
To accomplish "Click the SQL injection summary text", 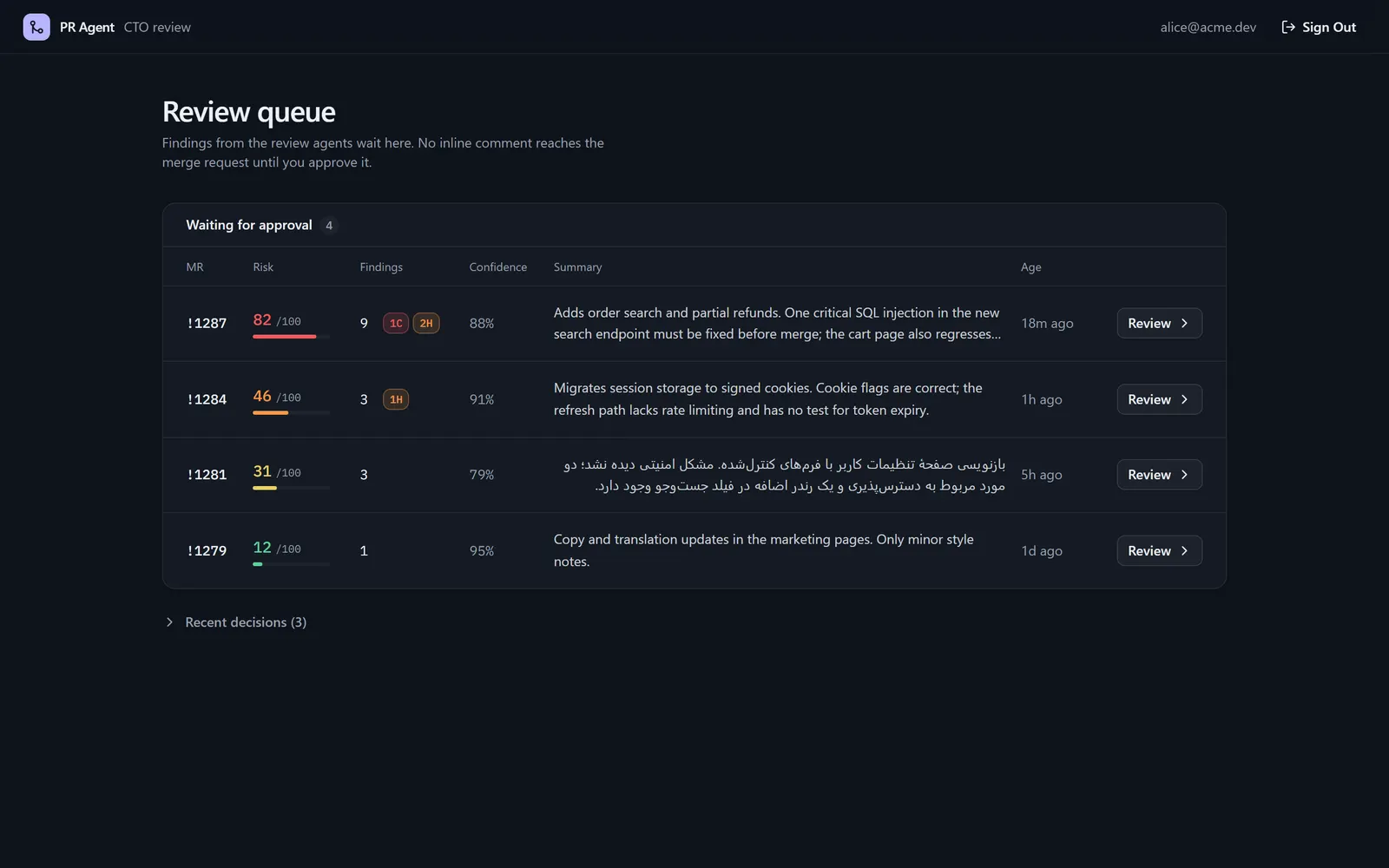I will click(777, 323).
